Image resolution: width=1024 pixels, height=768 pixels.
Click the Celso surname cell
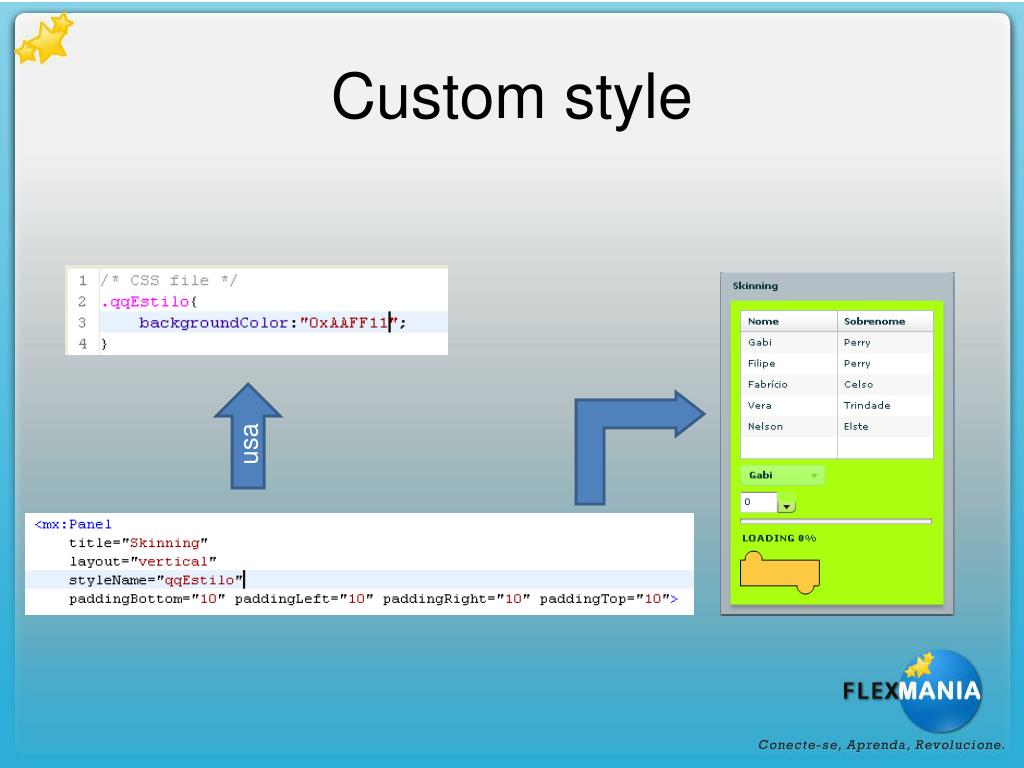(885, 384)
